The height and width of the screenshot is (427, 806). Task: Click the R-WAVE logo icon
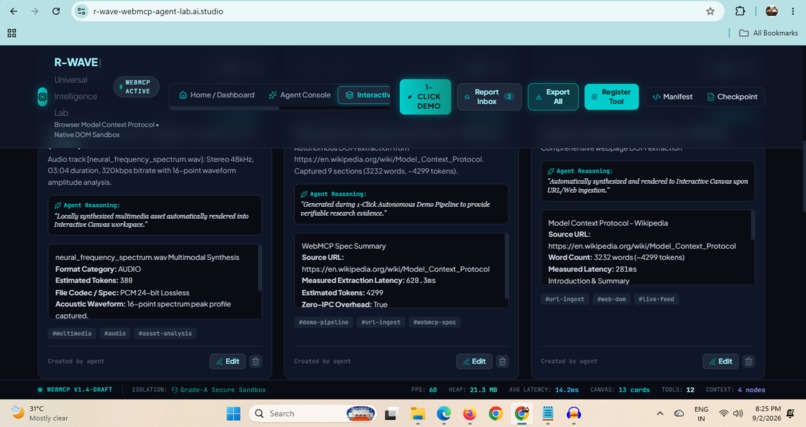[43, 97]
